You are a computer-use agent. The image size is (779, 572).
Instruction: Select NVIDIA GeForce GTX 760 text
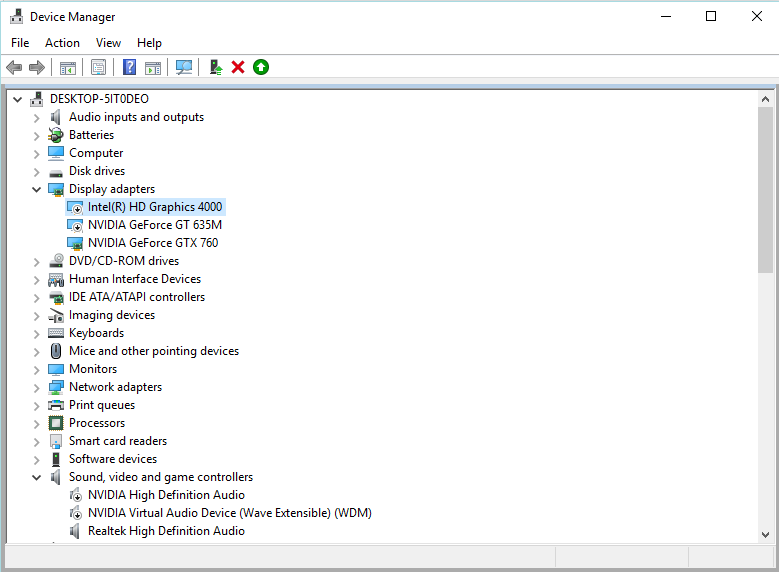pyautogui.click(x=153, y=243)
